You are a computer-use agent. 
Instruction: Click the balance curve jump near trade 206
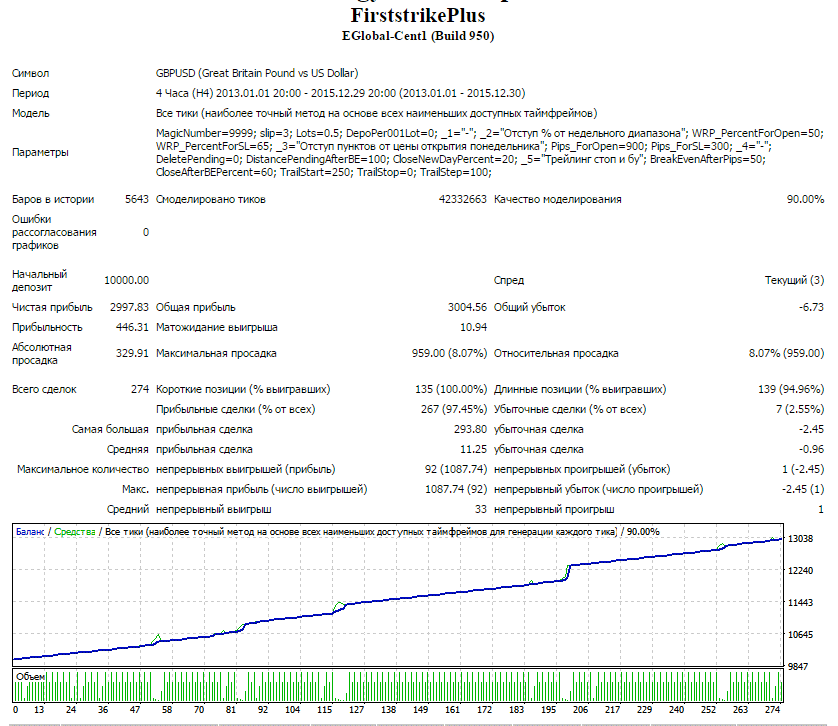[568, 572]
